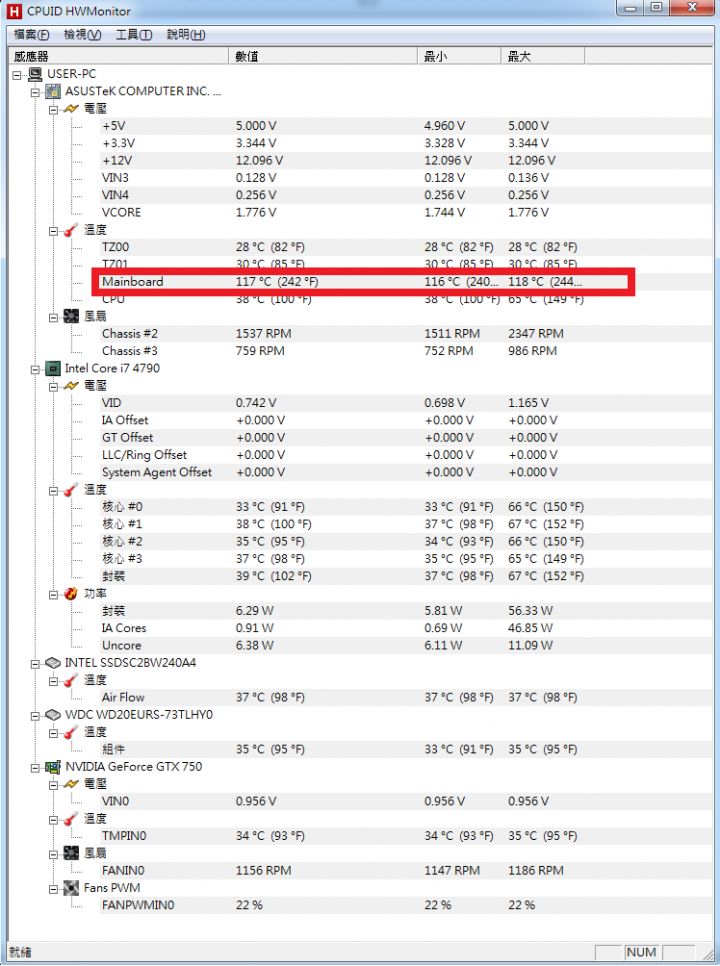Click the thermometer icon under INTEL SSD
720x966 pixels.
click(71, 680)
